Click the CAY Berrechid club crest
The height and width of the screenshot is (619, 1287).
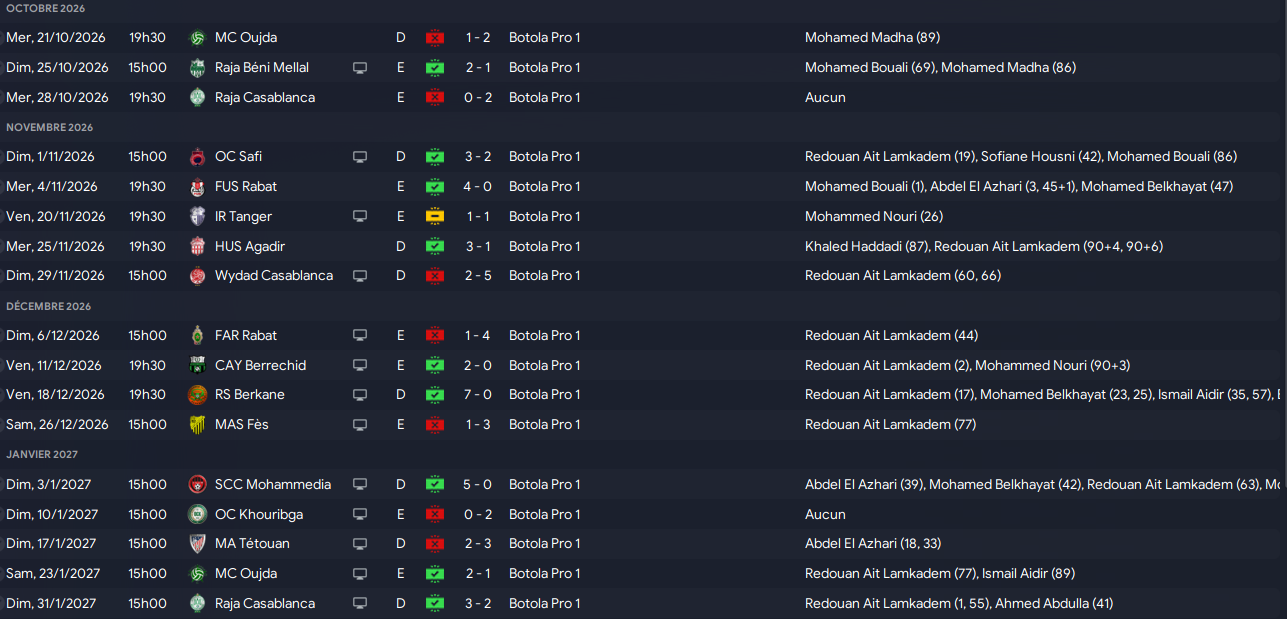pos(197,366)
